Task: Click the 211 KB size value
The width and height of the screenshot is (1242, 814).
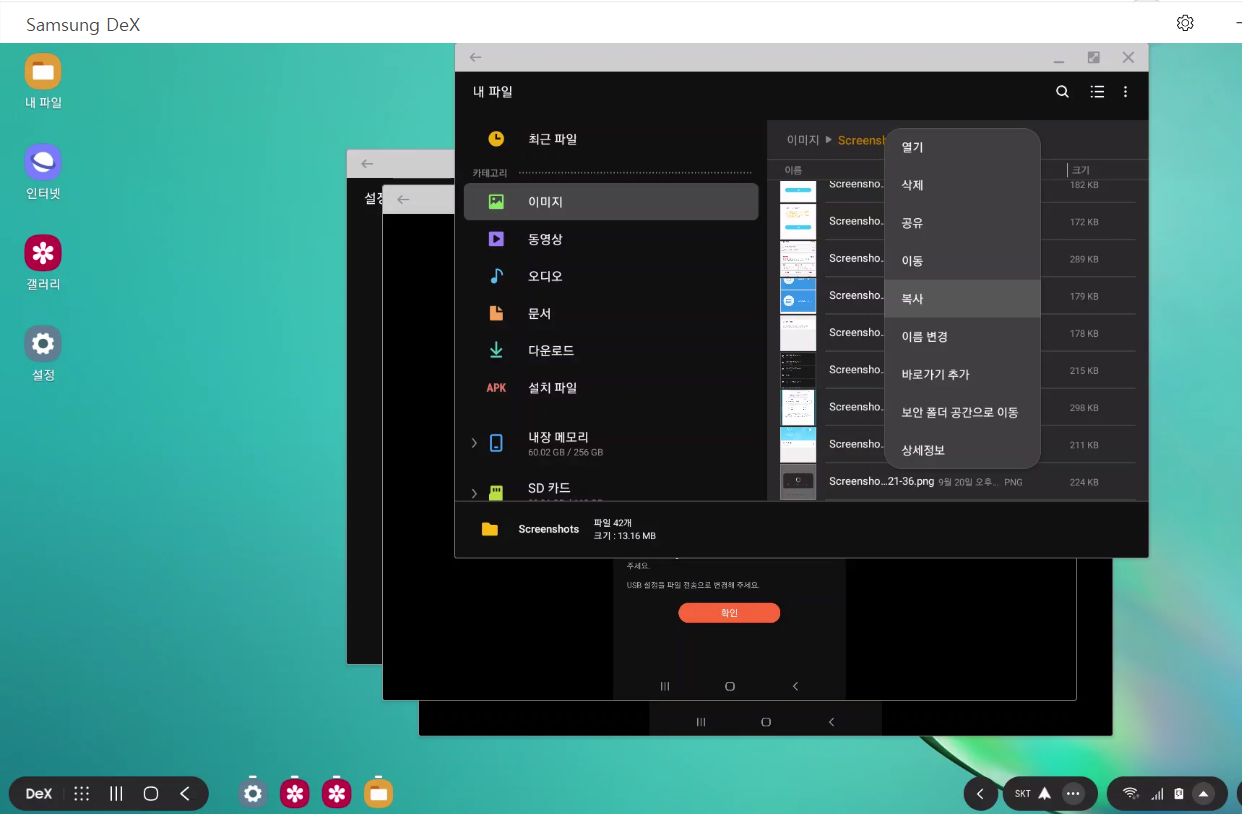Action: [1084, 445]
